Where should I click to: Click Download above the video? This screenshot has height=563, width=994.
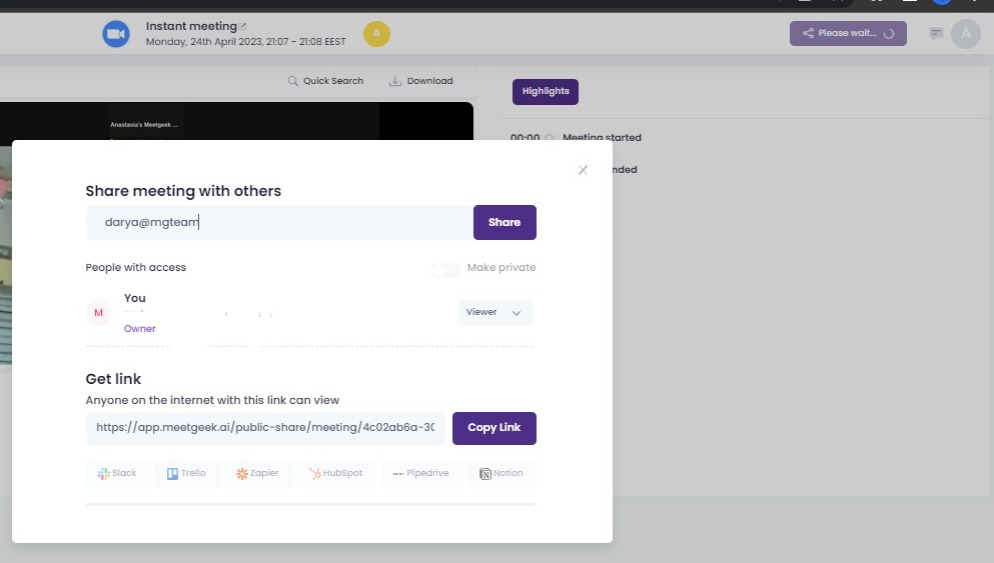[x=421, y=81]
